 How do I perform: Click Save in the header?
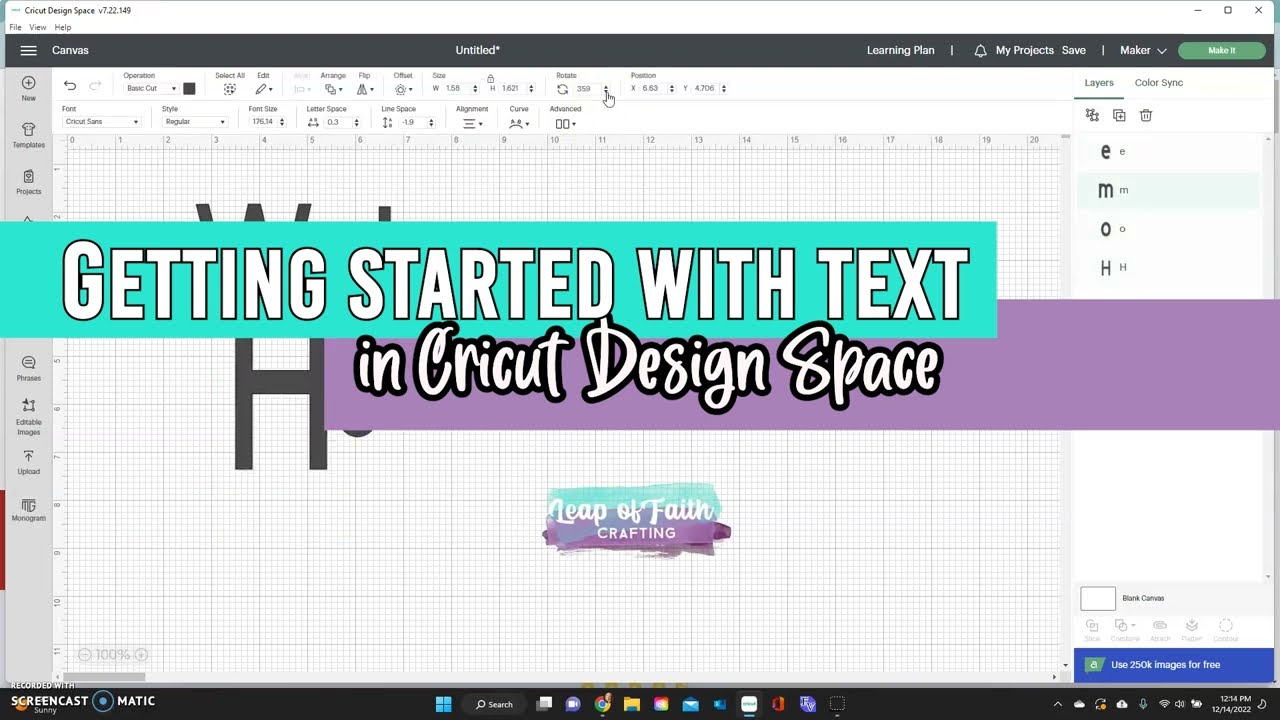(x=1073, y=50)
